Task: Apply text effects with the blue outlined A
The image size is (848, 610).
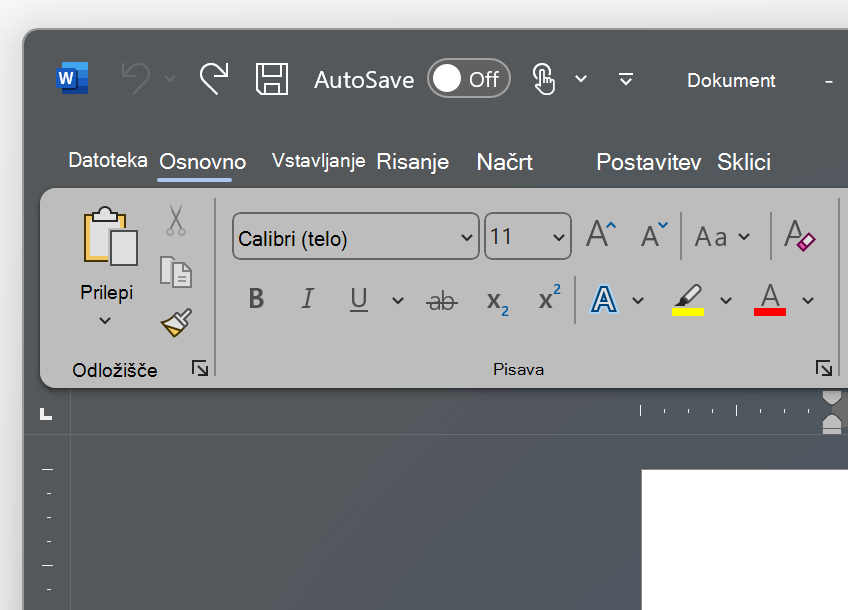Action: [x=604, y=300]
